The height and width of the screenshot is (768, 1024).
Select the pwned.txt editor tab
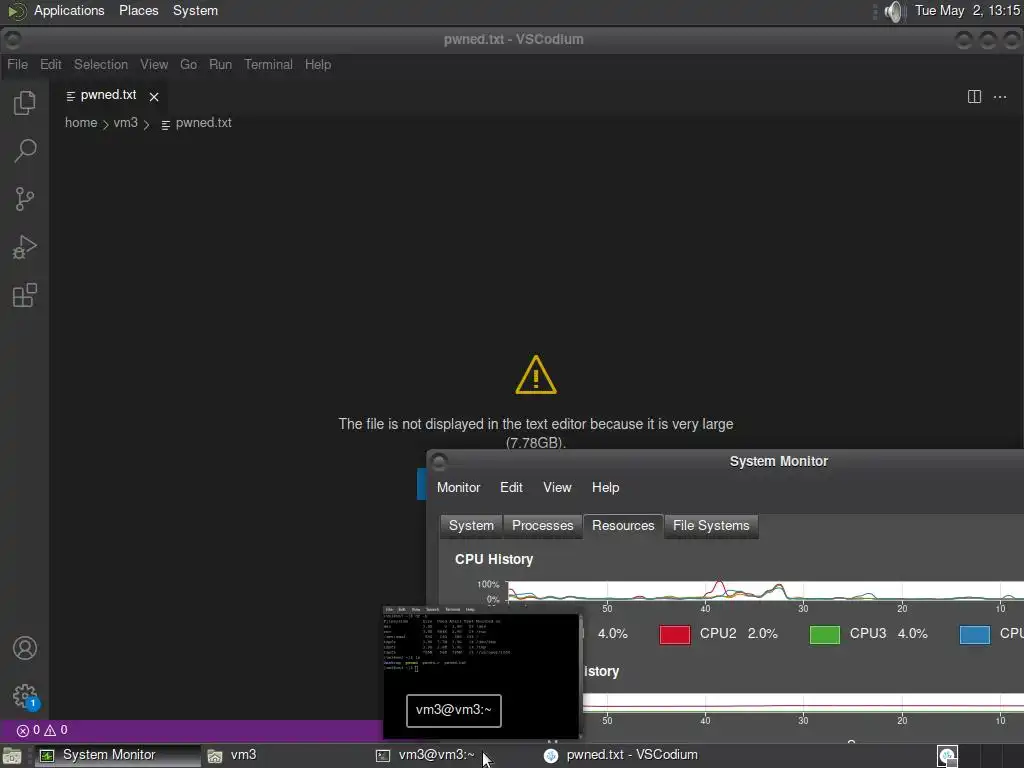pos(108,95)
